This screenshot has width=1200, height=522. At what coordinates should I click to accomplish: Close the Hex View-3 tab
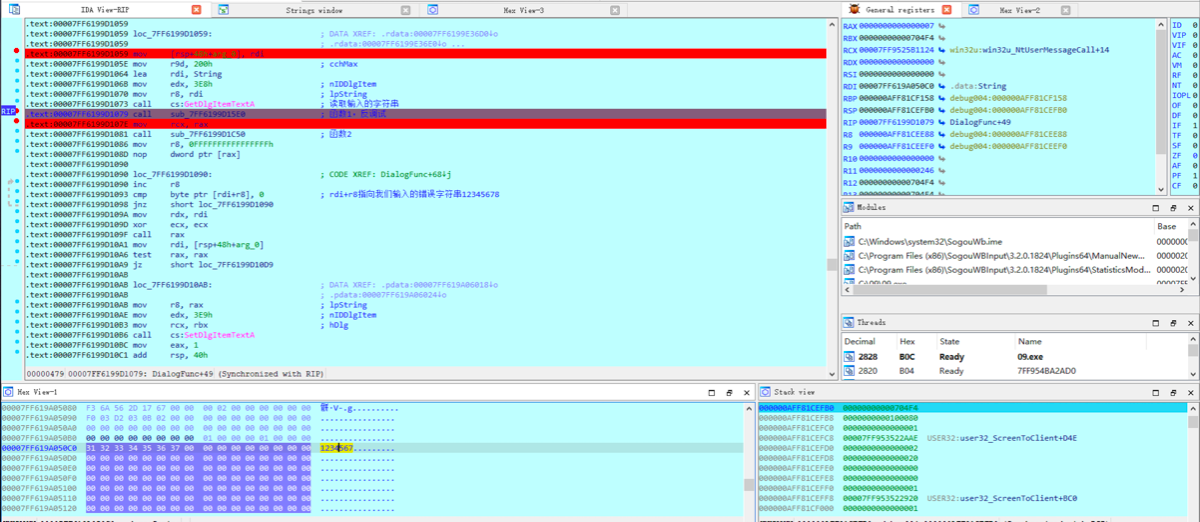[614, 9]
